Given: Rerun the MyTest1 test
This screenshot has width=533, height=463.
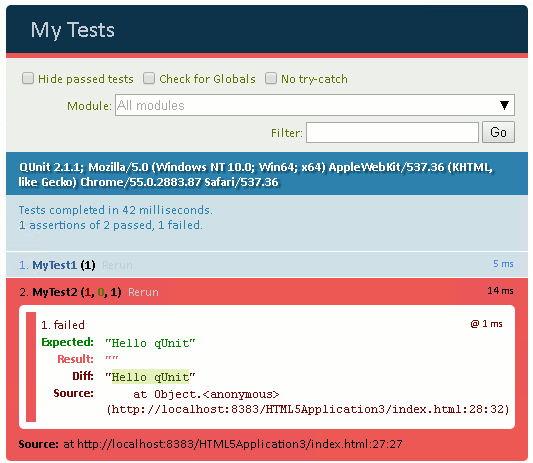Looking at the screenshot, I should tap(117, 265).
